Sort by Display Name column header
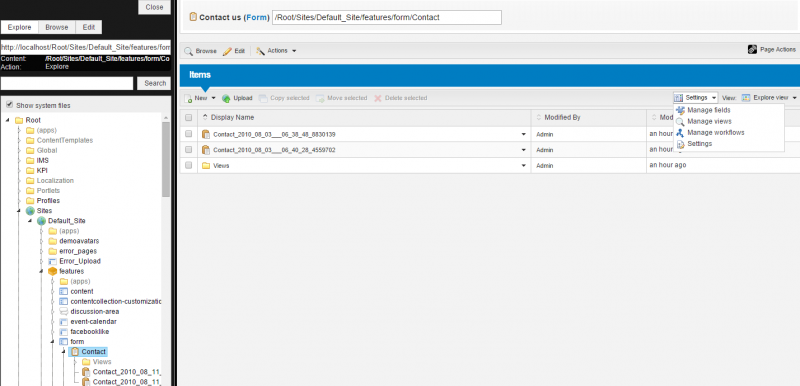The height and width of the screenshot is (386, 800). tap(232, 117)
